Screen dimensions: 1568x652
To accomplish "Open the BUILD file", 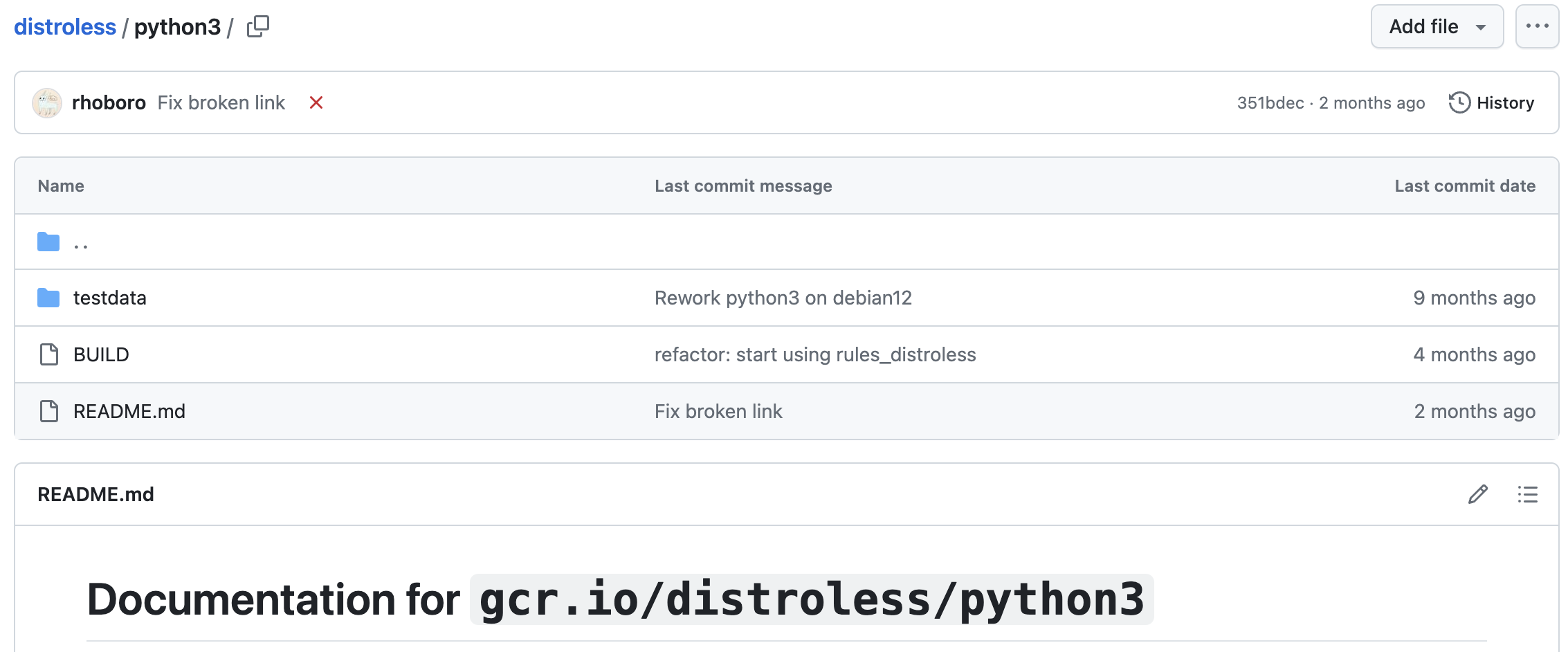I will [101, 354].
